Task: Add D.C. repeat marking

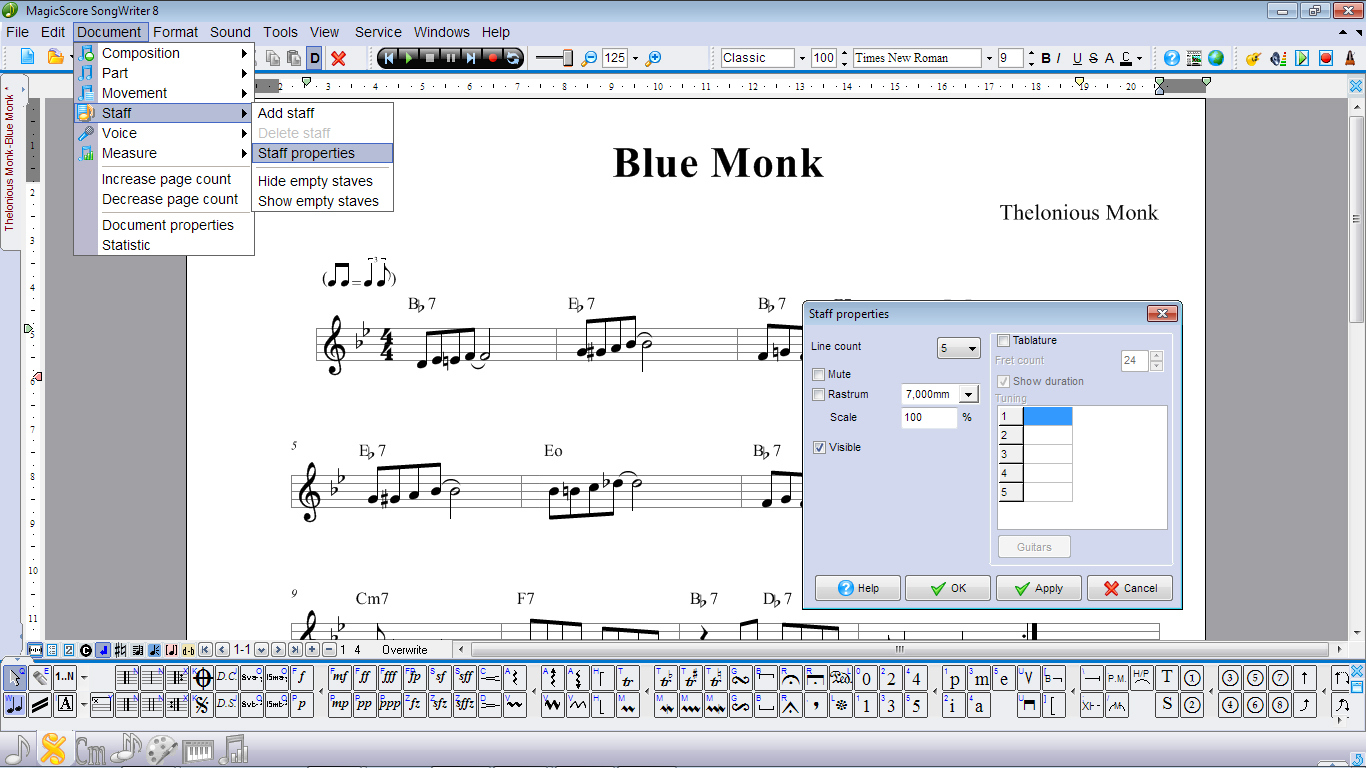Action: 227,677
